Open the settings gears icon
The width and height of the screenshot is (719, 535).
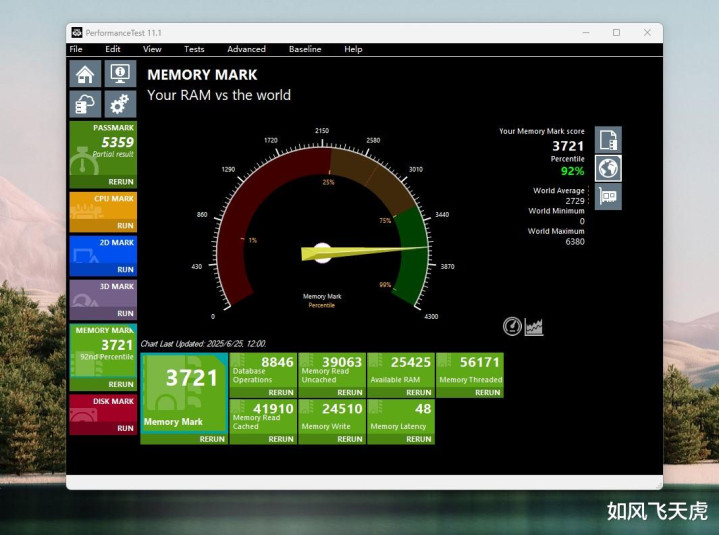(x=120, y=104)
